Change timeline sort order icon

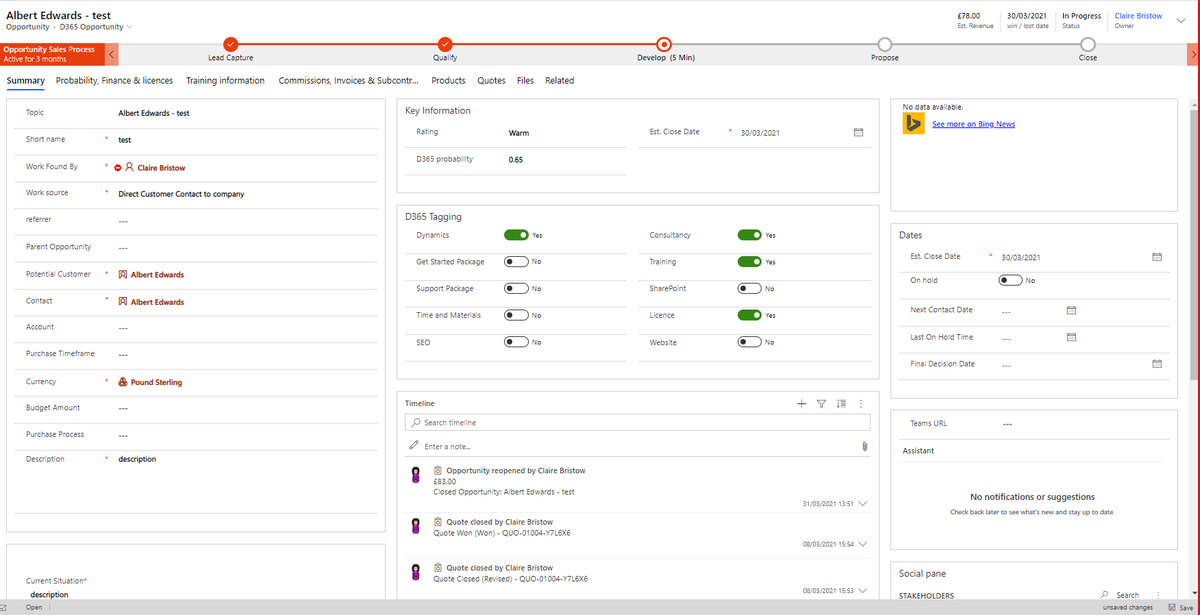pyautogui.click(x=841, y=404)
